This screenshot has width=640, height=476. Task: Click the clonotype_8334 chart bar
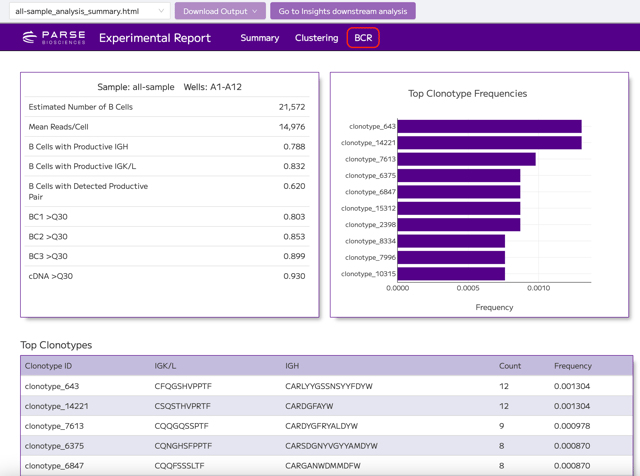tap(451, 241)
